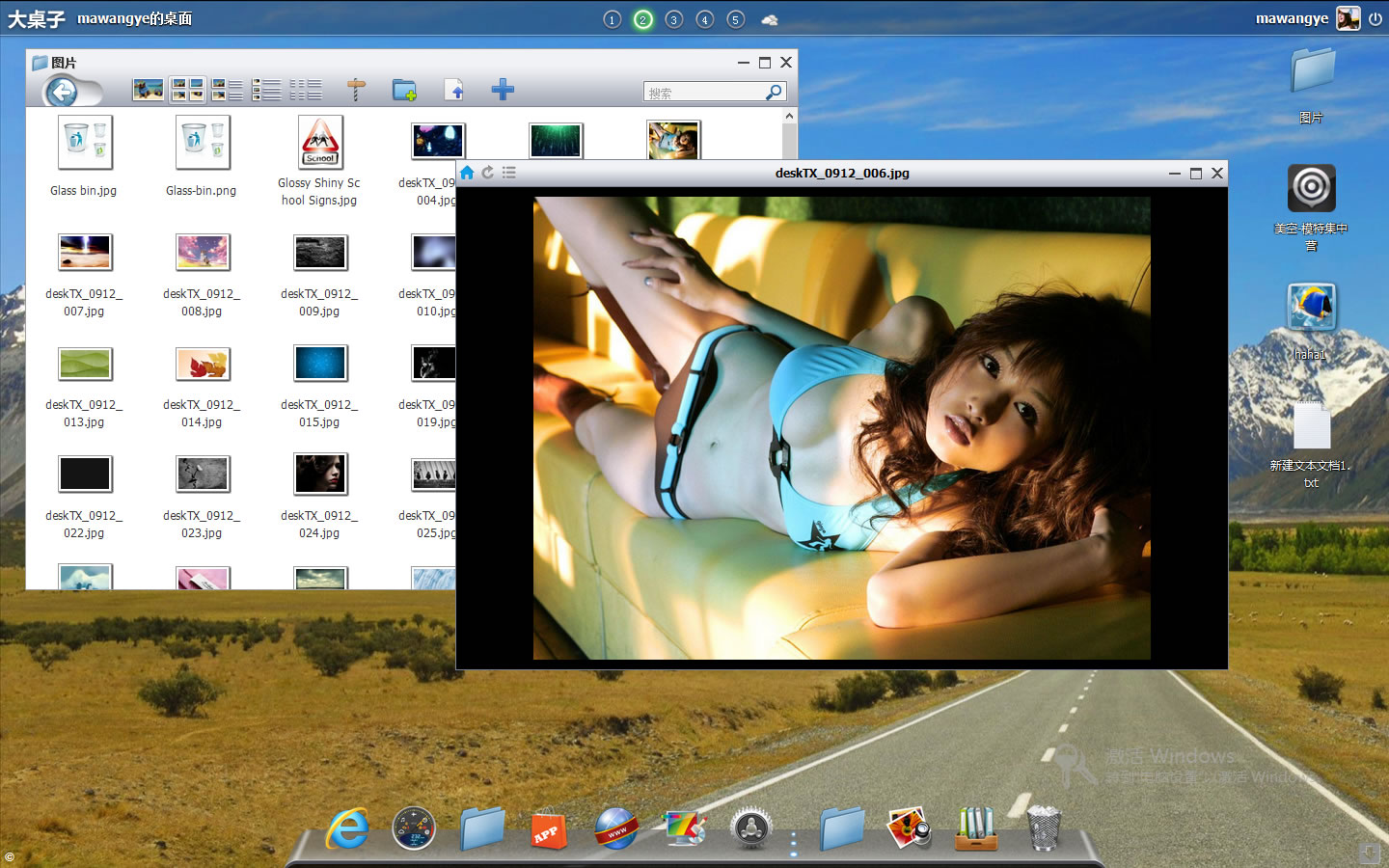The height and width of the screenshot is (868, 1389).
Task: Select deskTX_0912_014.jpg thumbnail
Action: coord(203,364)
